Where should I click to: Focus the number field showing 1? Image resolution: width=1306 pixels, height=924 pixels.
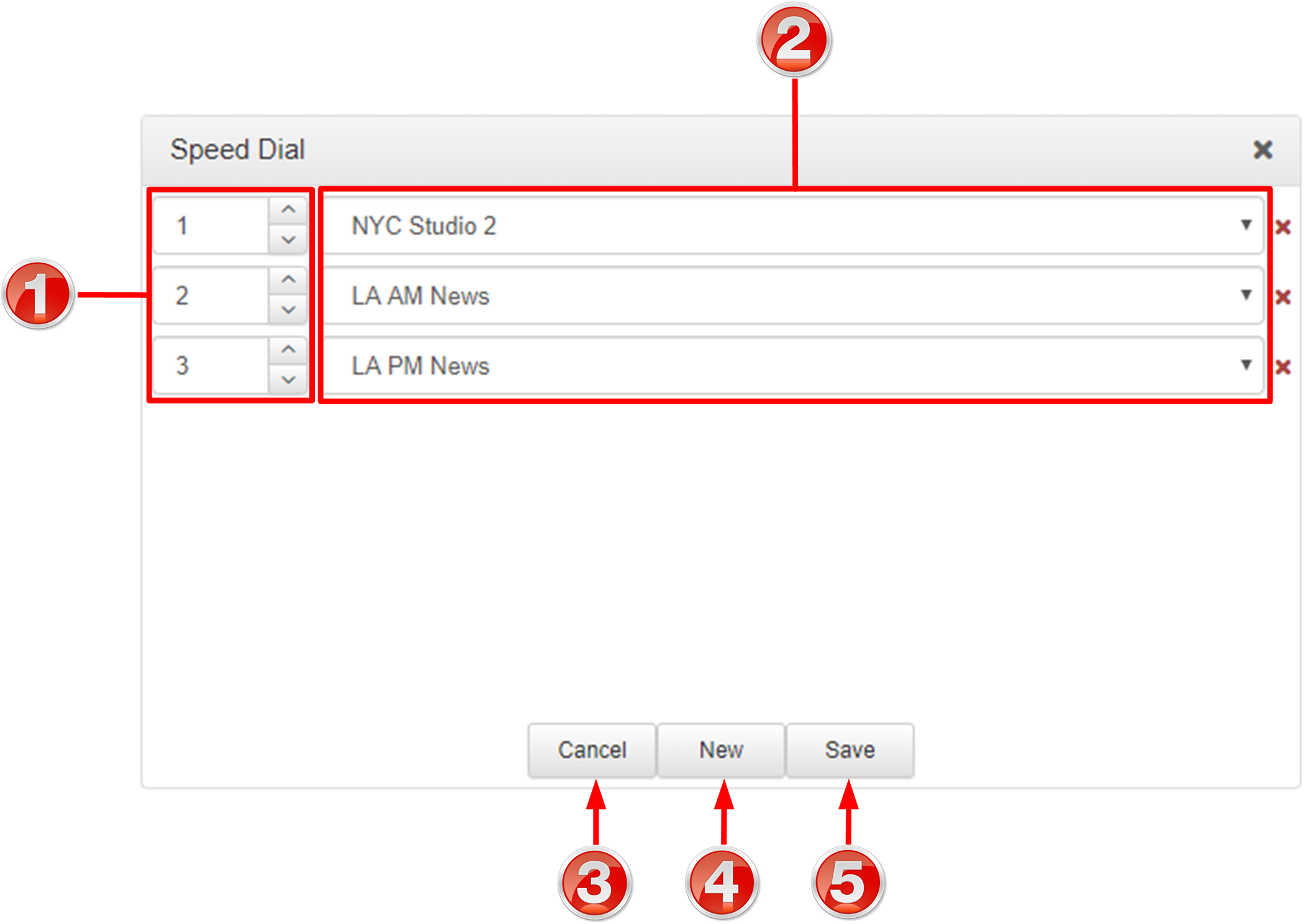pos(211,225)
